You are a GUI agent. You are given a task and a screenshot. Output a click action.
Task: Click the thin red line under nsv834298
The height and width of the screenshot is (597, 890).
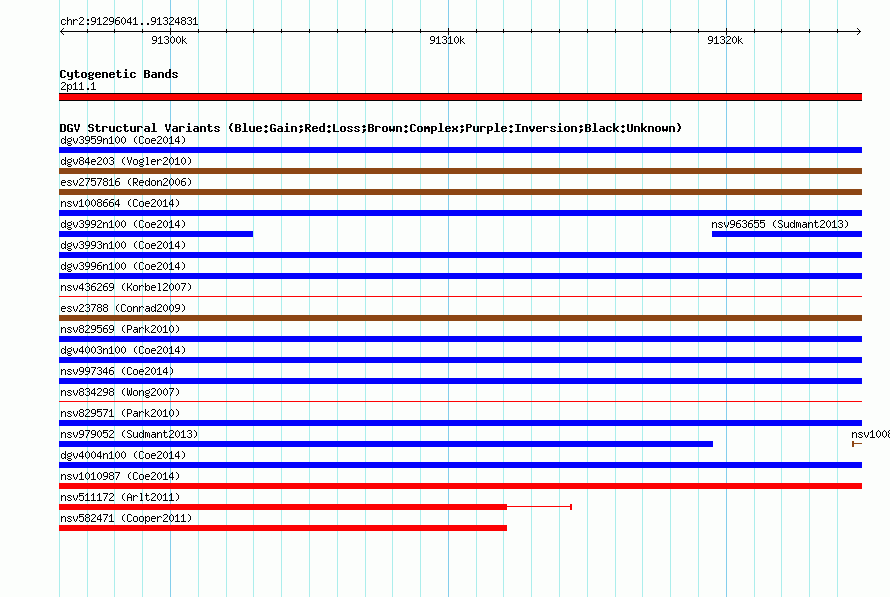click(460, 401)
